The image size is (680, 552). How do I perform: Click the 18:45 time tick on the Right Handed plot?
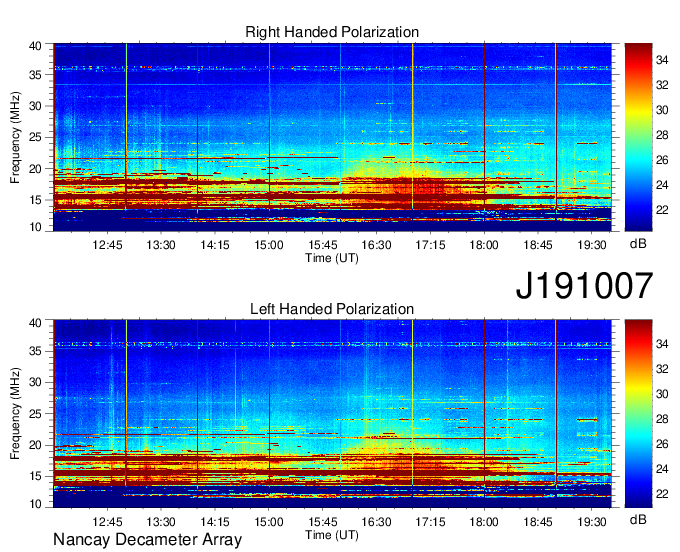tap(538, 245)
